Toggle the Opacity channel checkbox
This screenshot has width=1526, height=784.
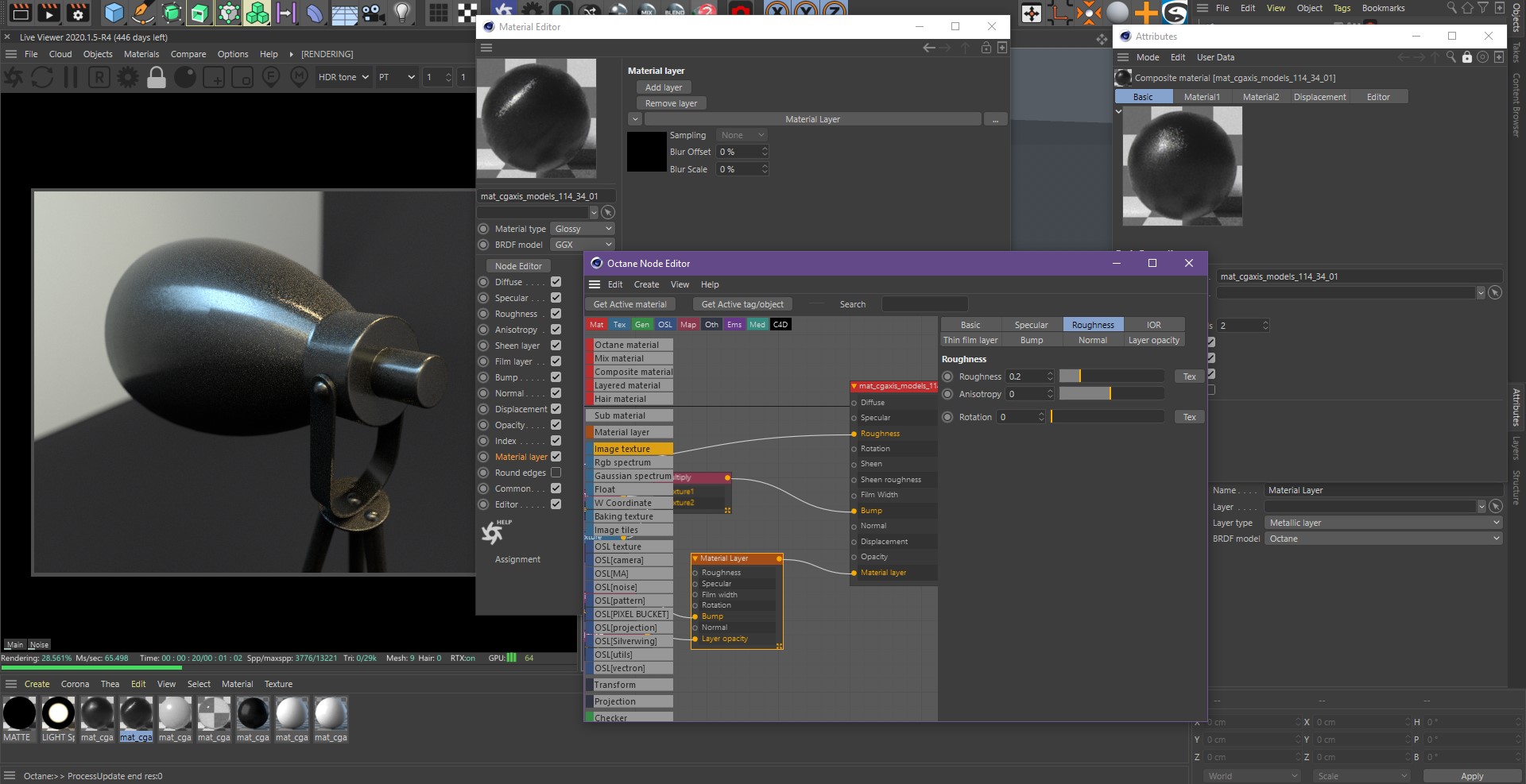click(556, 425)
